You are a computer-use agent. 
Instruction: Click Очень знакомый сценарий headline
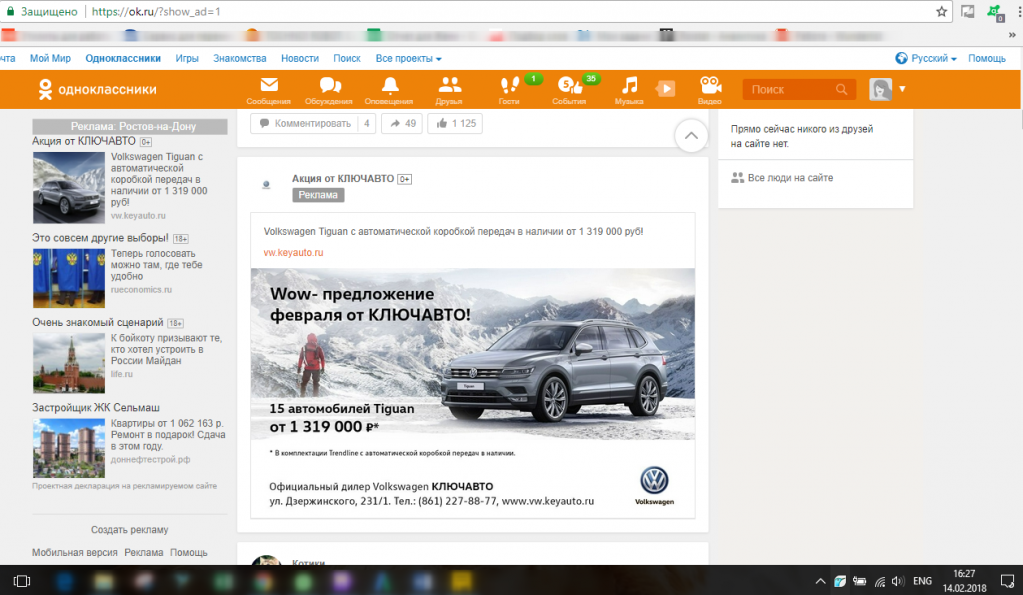pyautogui.click(x=97, y=322)
